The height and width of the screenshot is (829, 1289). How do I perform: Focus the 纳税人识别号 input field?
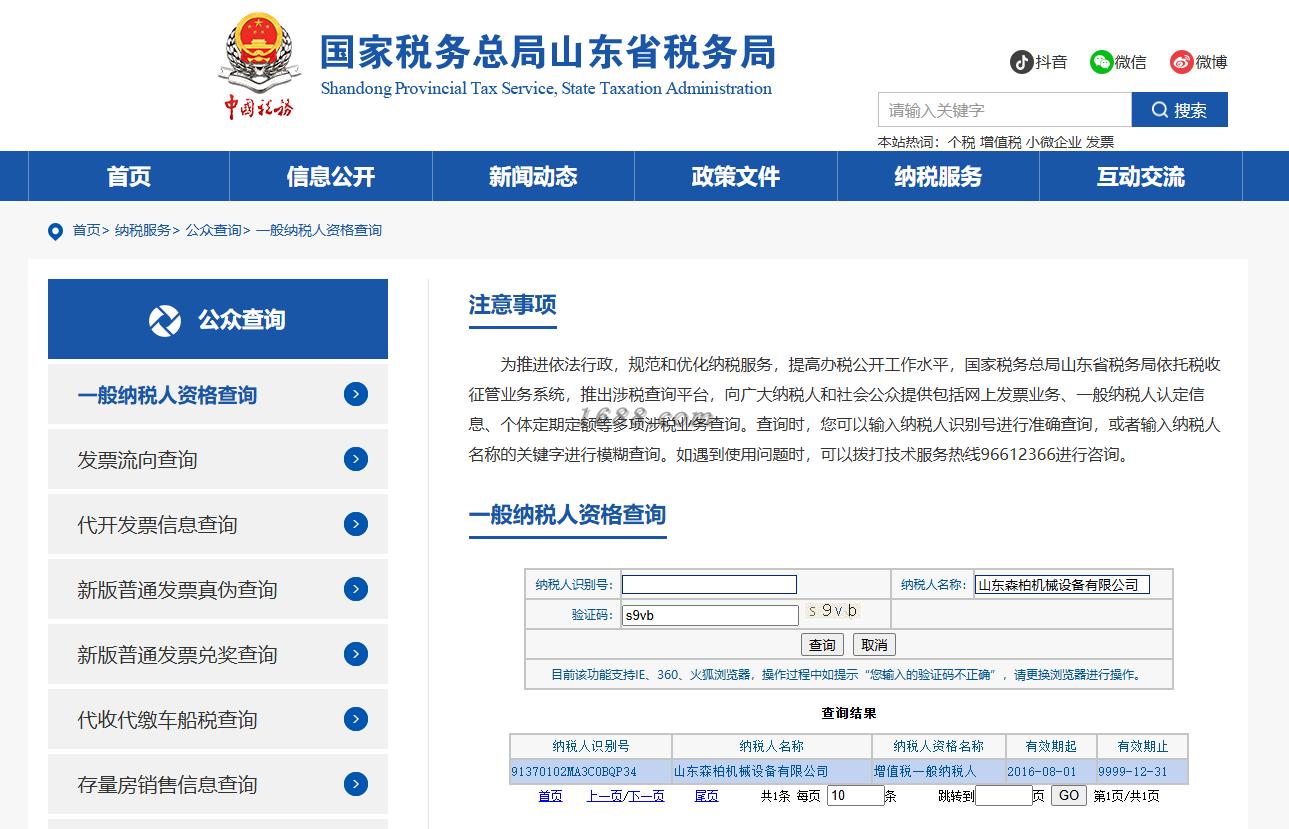tap(709, 585)
